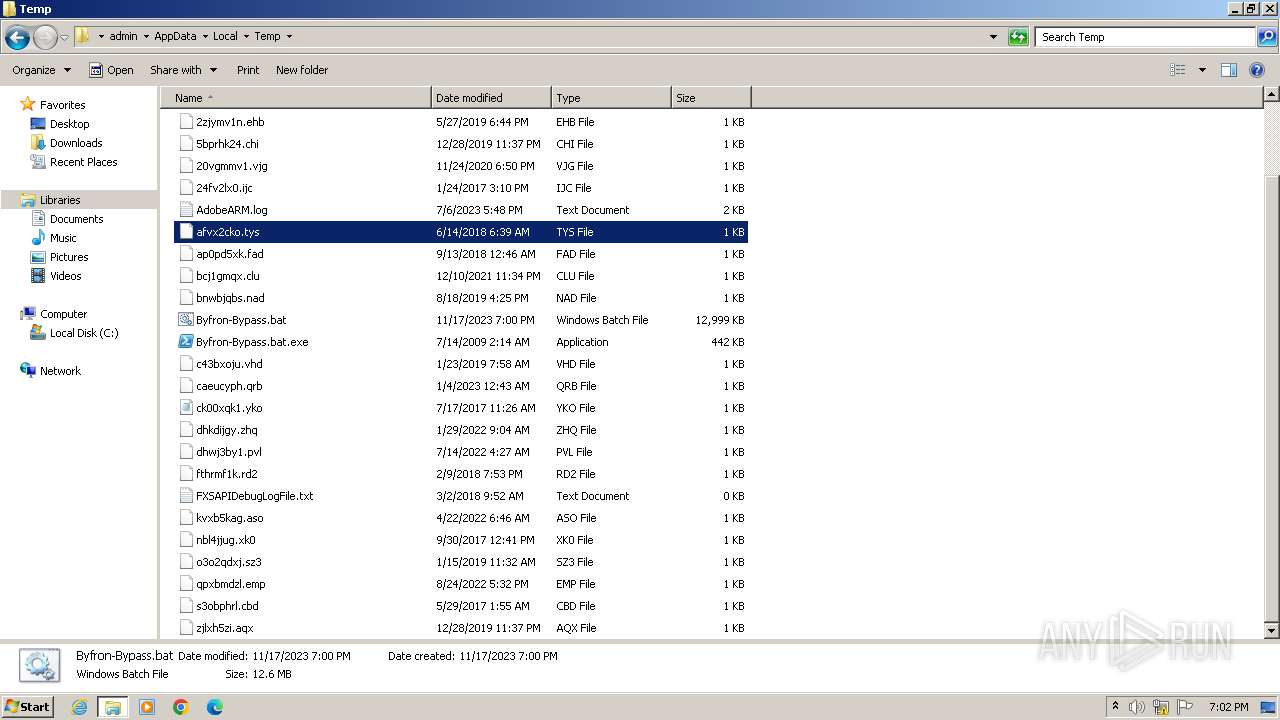1280x720 pixels.
Task: Open the view options dropdown arrow
Action: click(x=1202, y=70)
